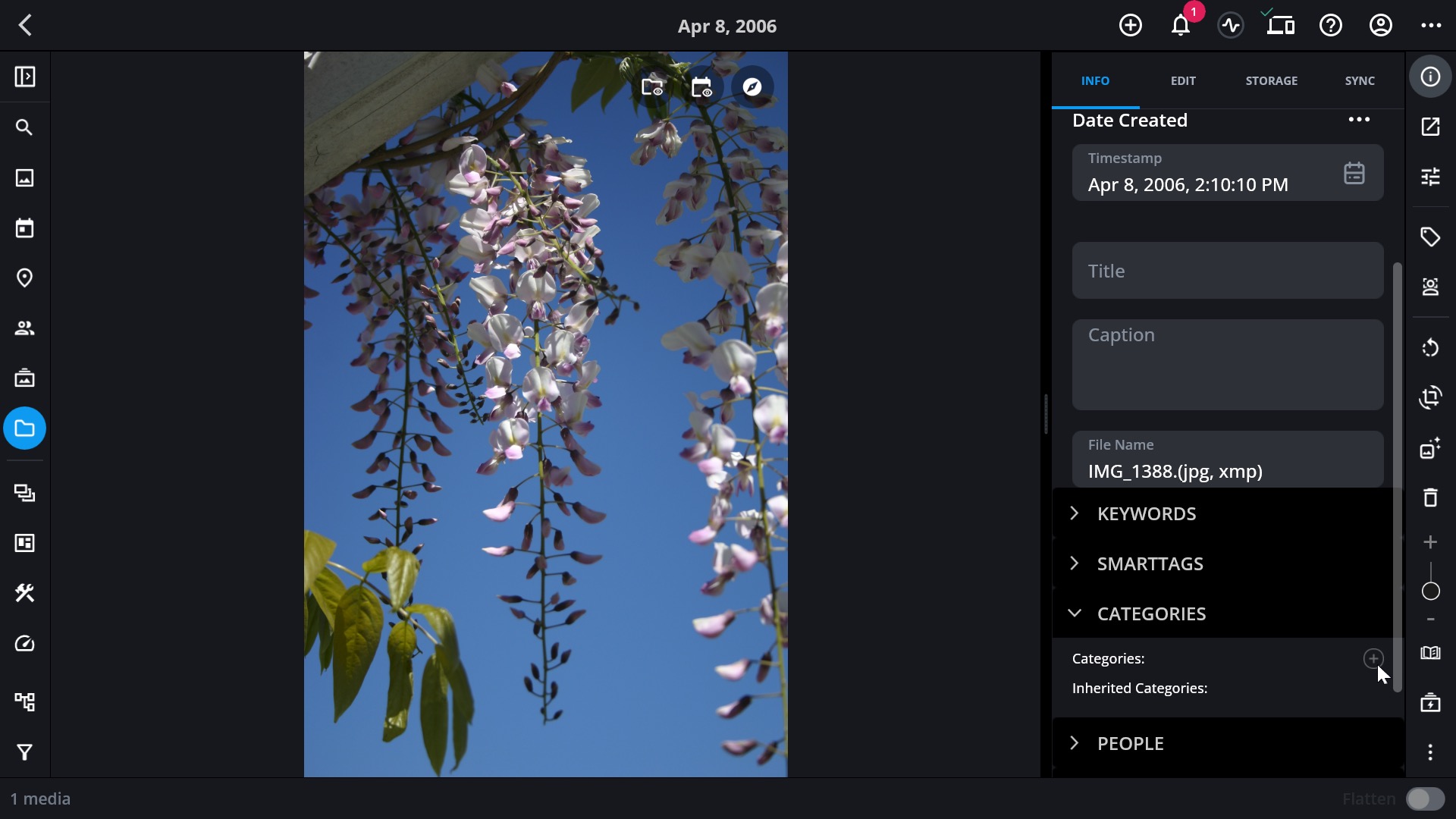Click the zoom slider handle circle
This screenshot has height=819, width=1456.
coord(1430,591)
